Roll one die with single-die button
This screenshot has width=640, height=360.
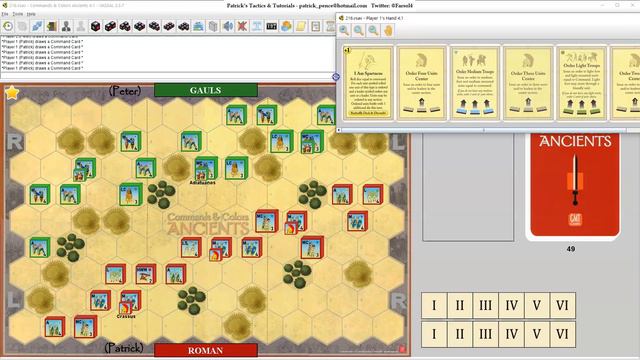(x=96, y=26)
